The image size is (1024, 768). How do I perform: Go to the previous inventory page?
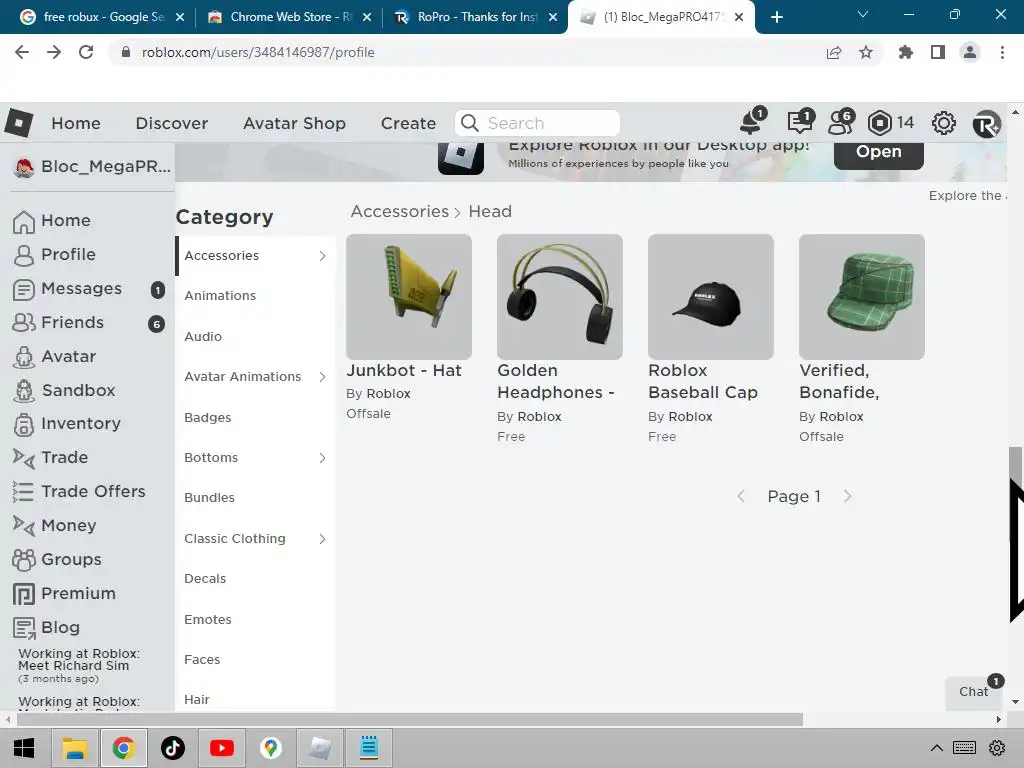(x=741, y=496)
